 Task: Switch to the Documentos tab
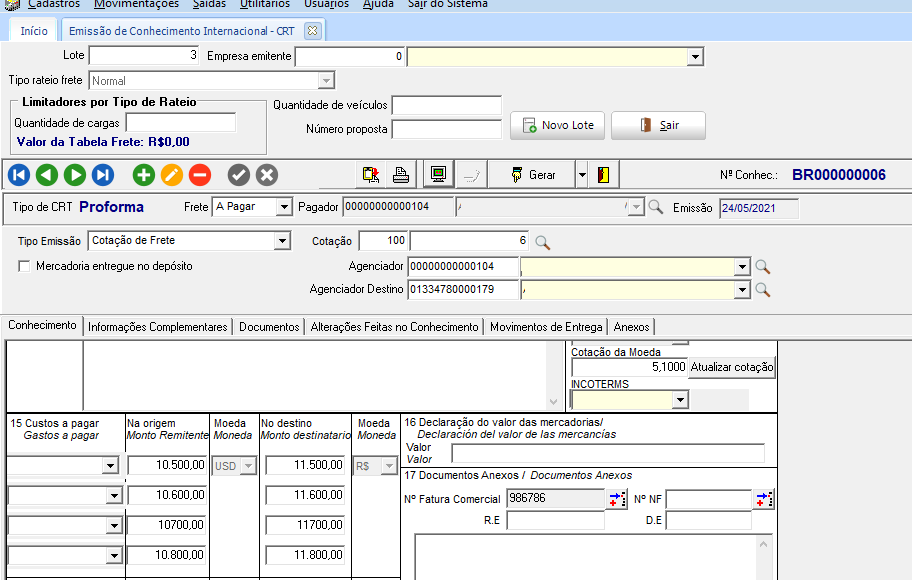pos(269,327)
